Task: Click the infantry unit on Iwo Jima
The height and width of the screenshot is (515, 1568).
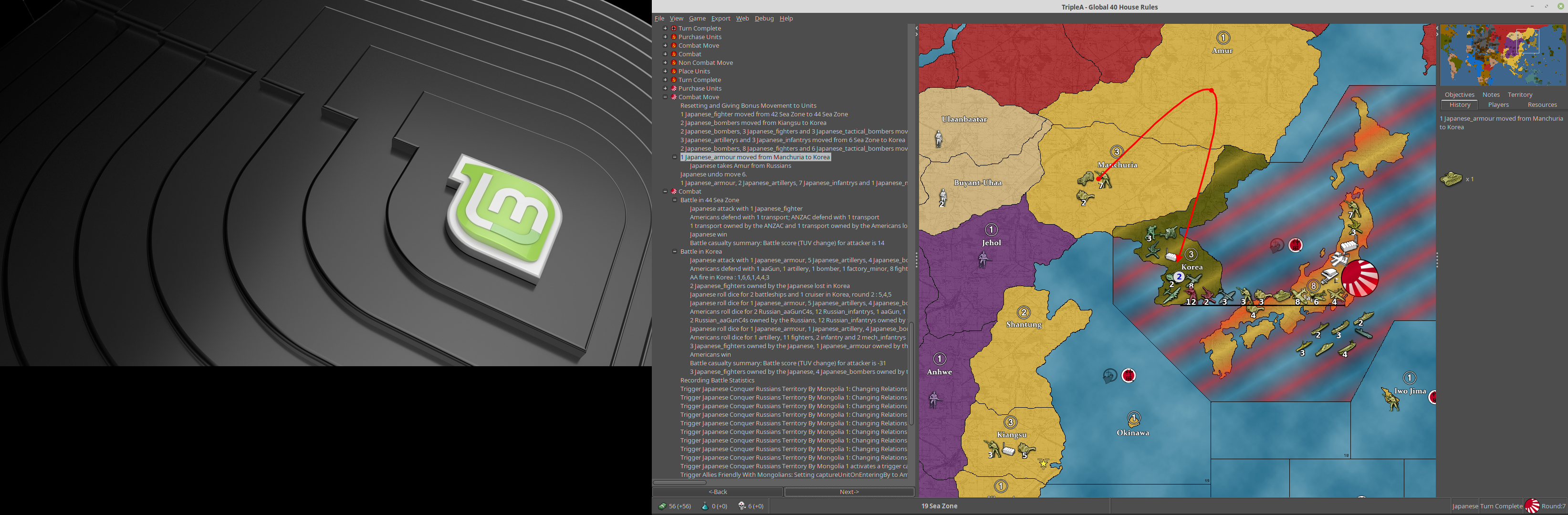Action: click(x=1391, y=400)
